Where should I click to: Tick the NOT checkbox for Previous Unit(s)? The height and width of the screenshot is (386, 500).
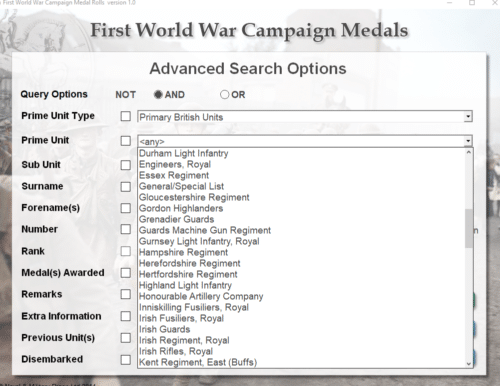(x=126, y=338)
